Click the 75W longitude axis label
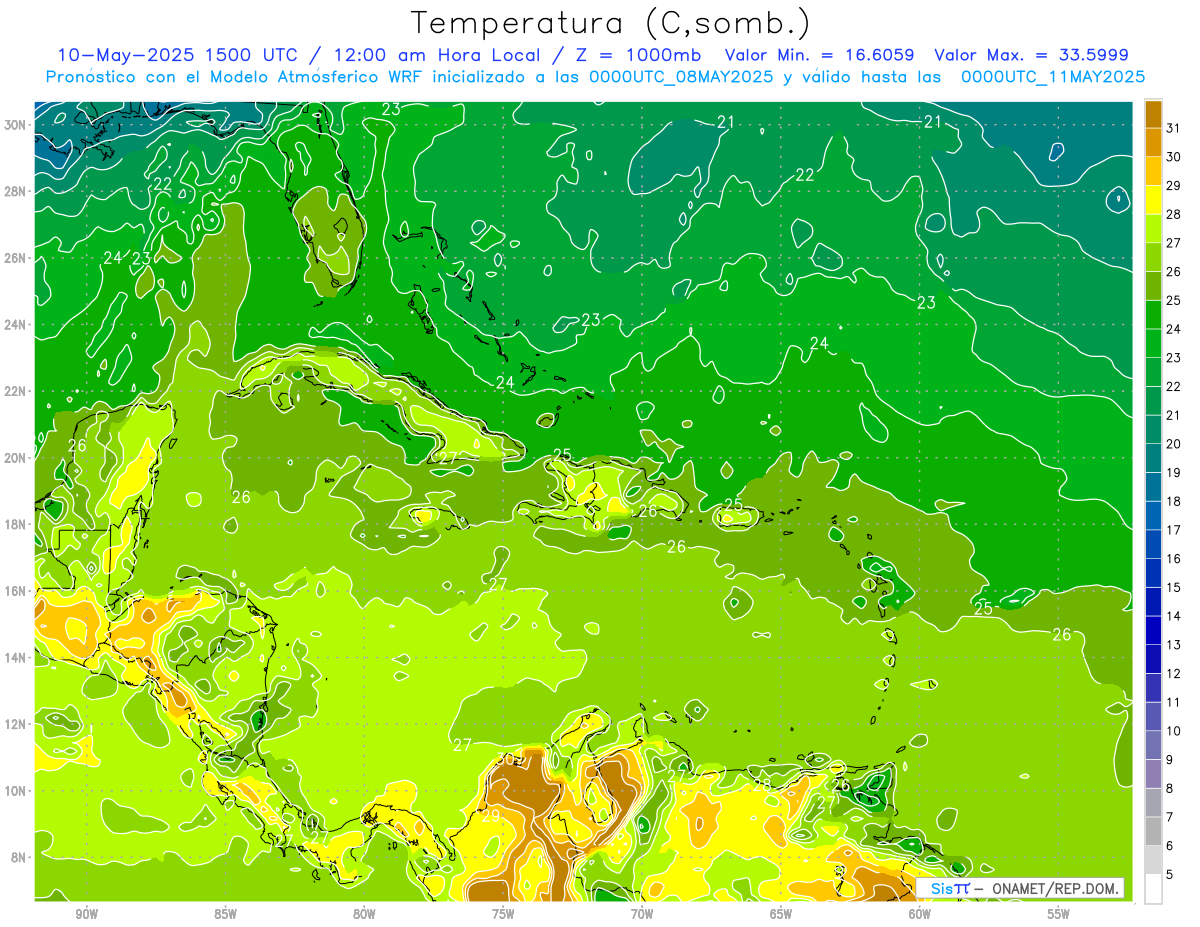The image size is (1200, 927). pyautogui.click(x=503, y=914)
